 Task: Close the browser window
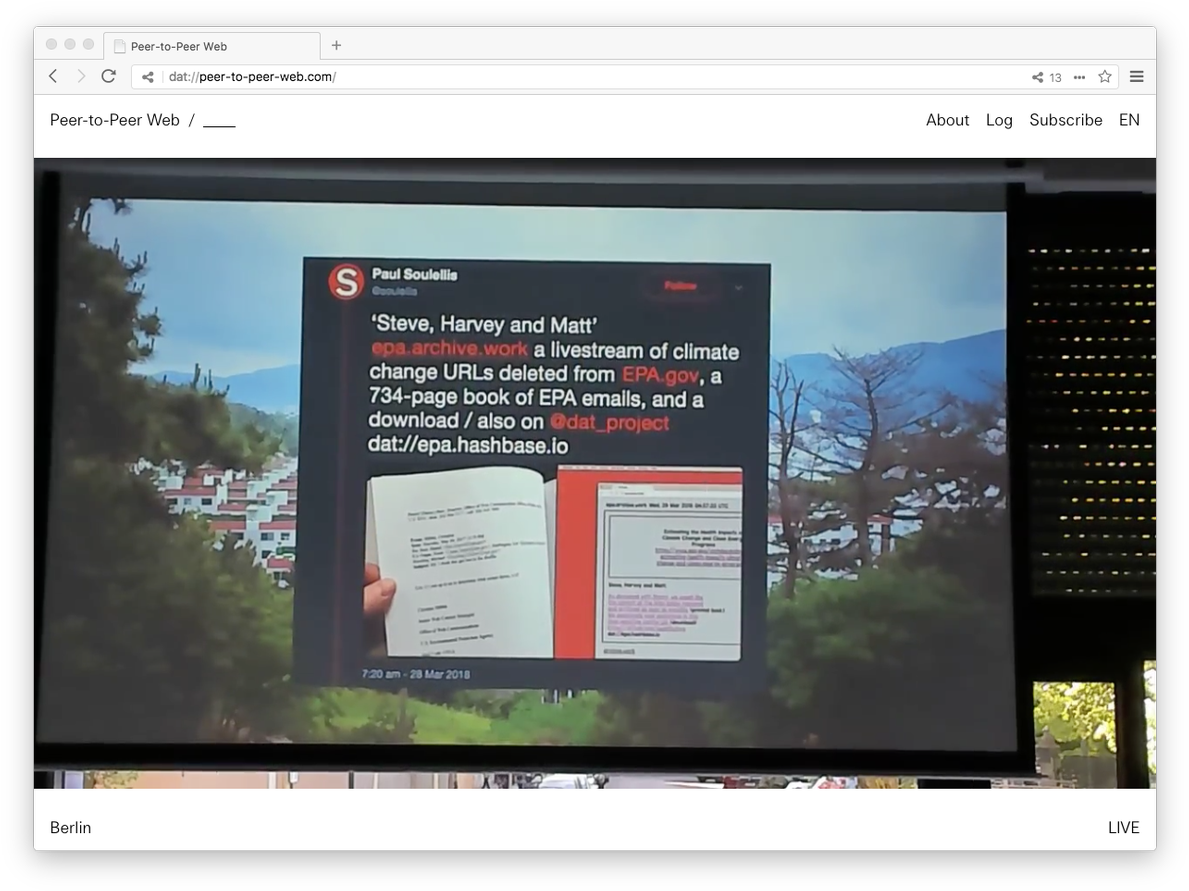[52, 44]
